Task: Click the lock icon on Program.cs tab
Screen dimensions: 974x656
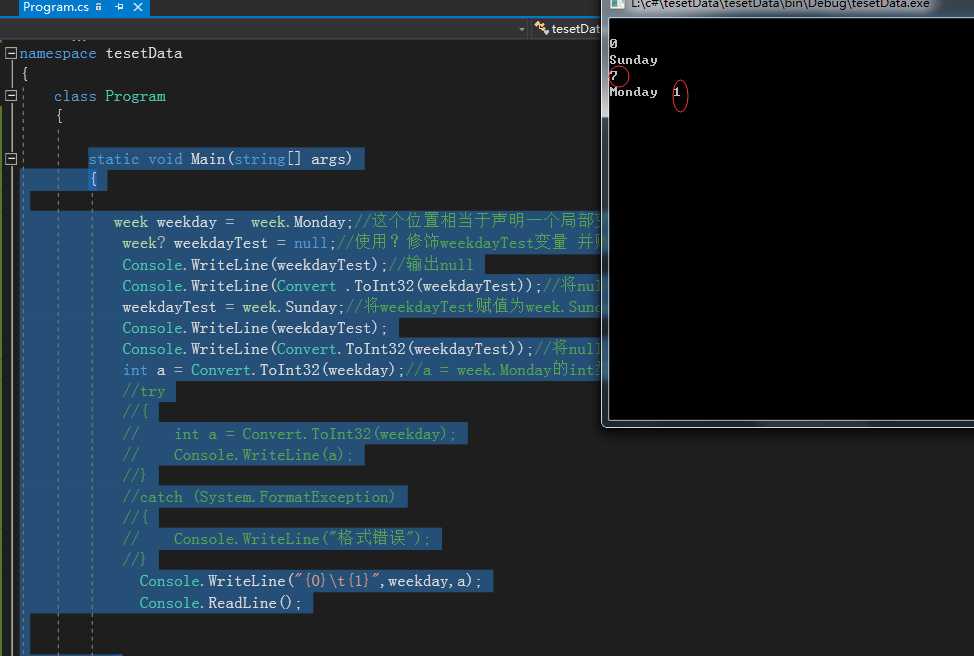Action: click(x=99, y=7)
